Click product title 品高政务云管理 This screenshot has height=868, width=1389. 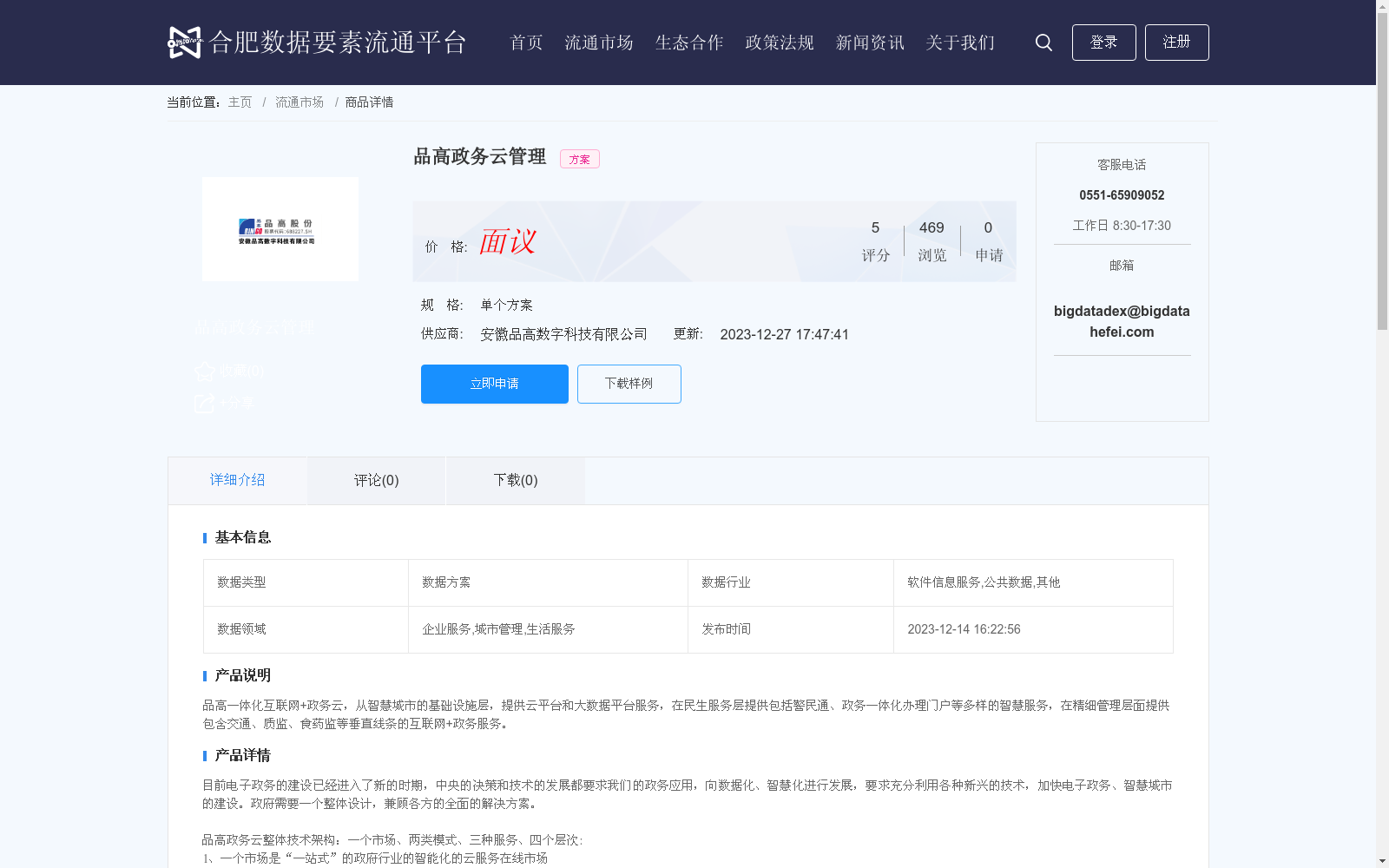coord(479,156)
